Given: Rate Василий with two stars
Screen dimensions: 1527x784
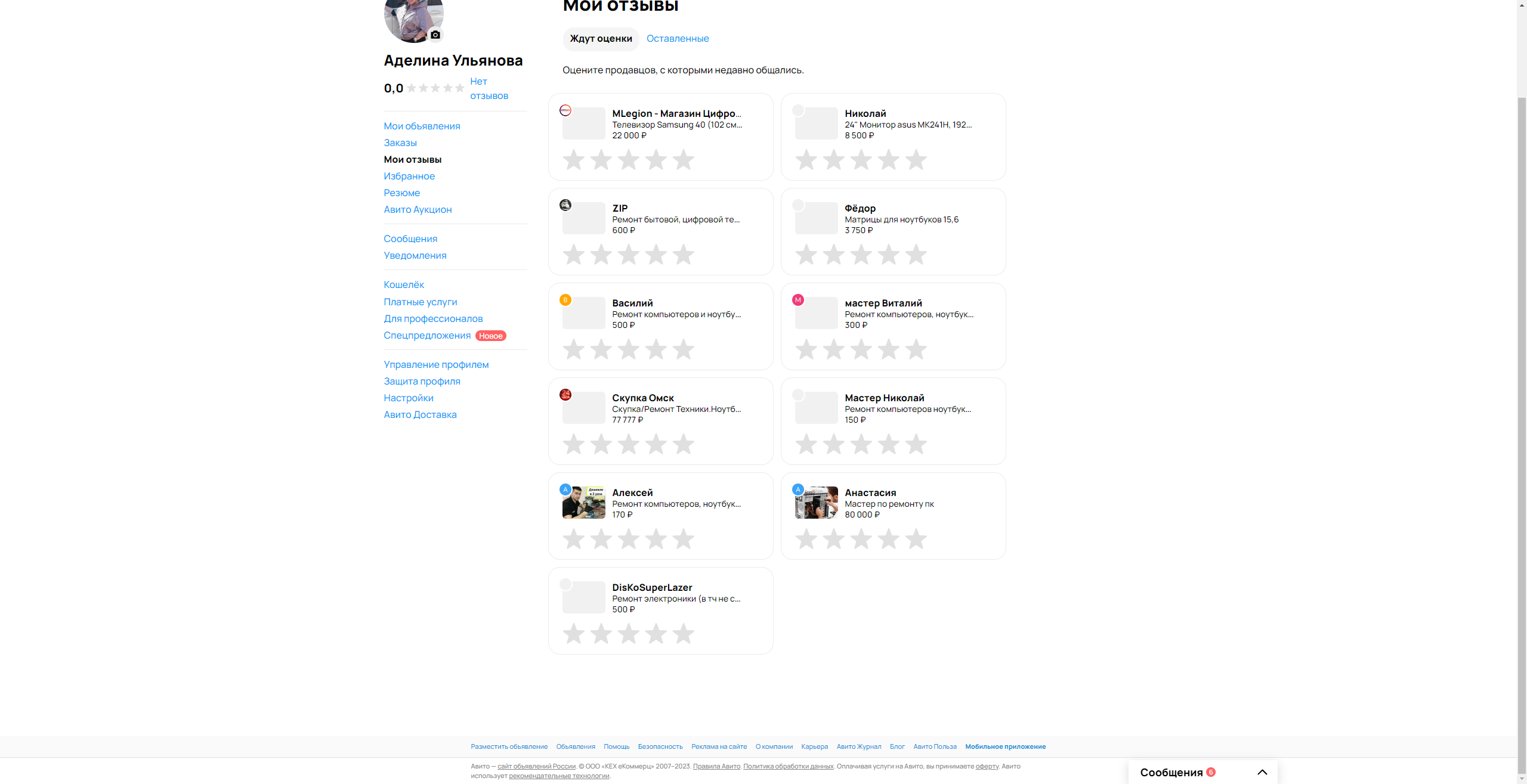Looking at the screenshot, I should point(601,349).
